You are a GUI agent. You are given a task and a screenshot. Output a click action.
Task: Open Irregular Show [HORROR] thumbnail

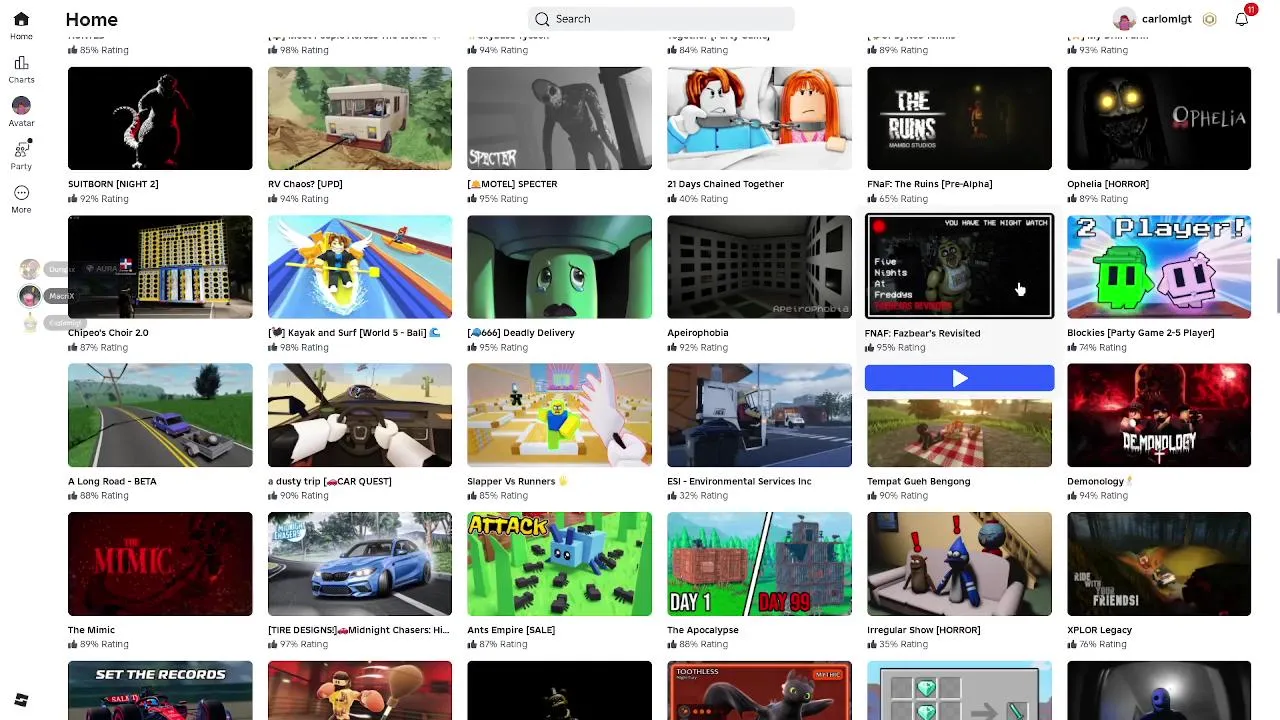[x=959, y=564]
